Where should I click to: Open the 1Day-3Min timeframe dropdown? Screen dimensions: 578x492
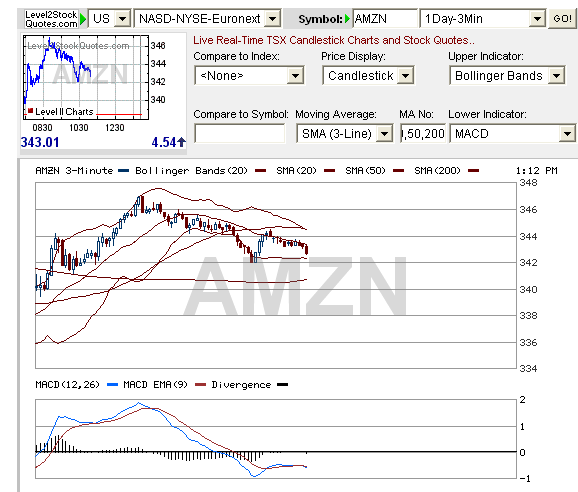(483, 18)
